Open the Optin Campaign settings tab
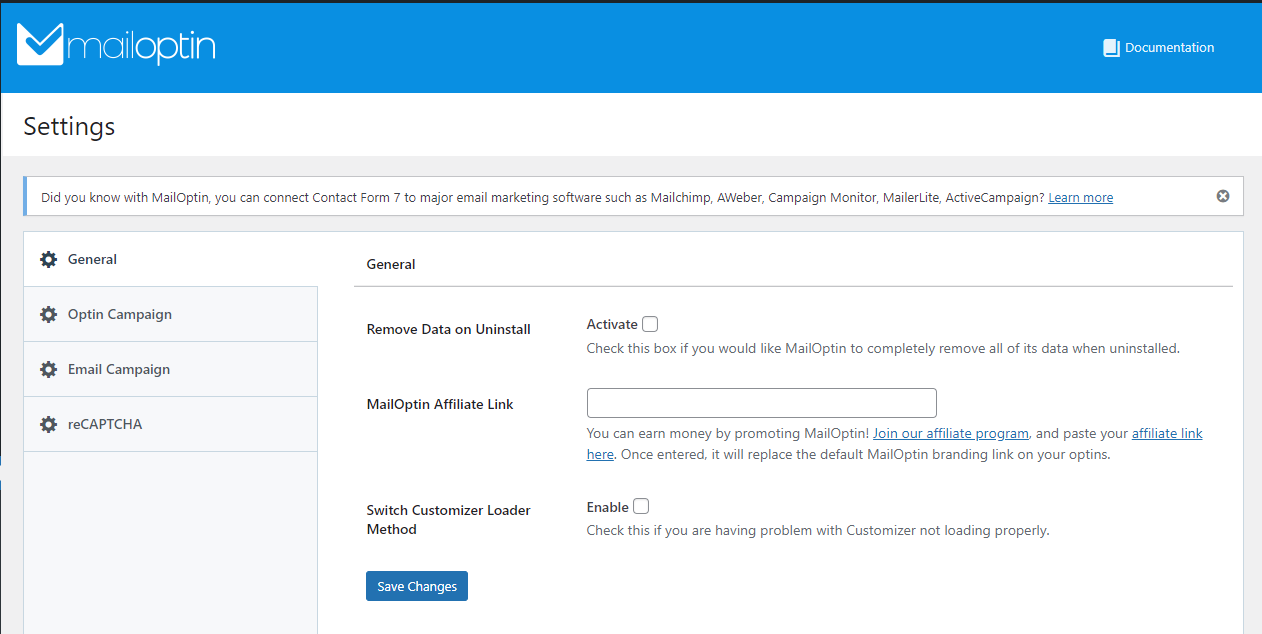 pos(170,314)
